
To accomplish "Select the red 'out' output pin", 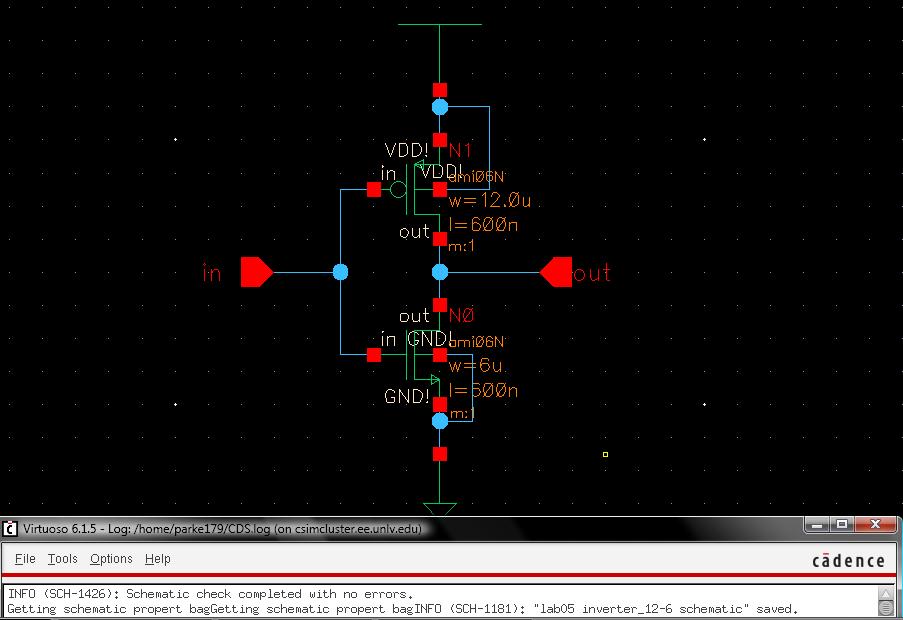I will point(556,272).
